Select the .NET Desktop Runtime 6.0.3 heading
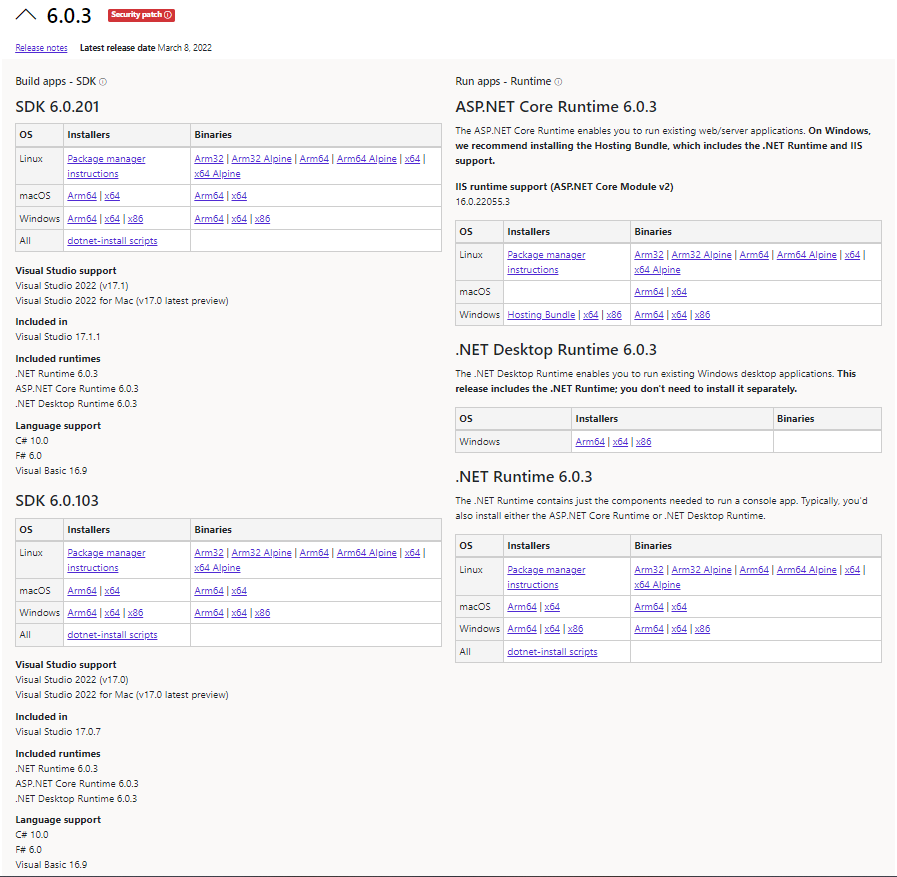This screenshot has width=897, height=877. 556,350
